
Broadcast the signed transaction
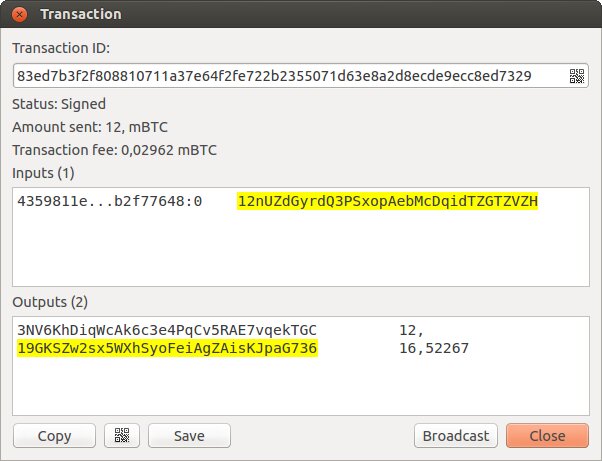coord(456,435)
